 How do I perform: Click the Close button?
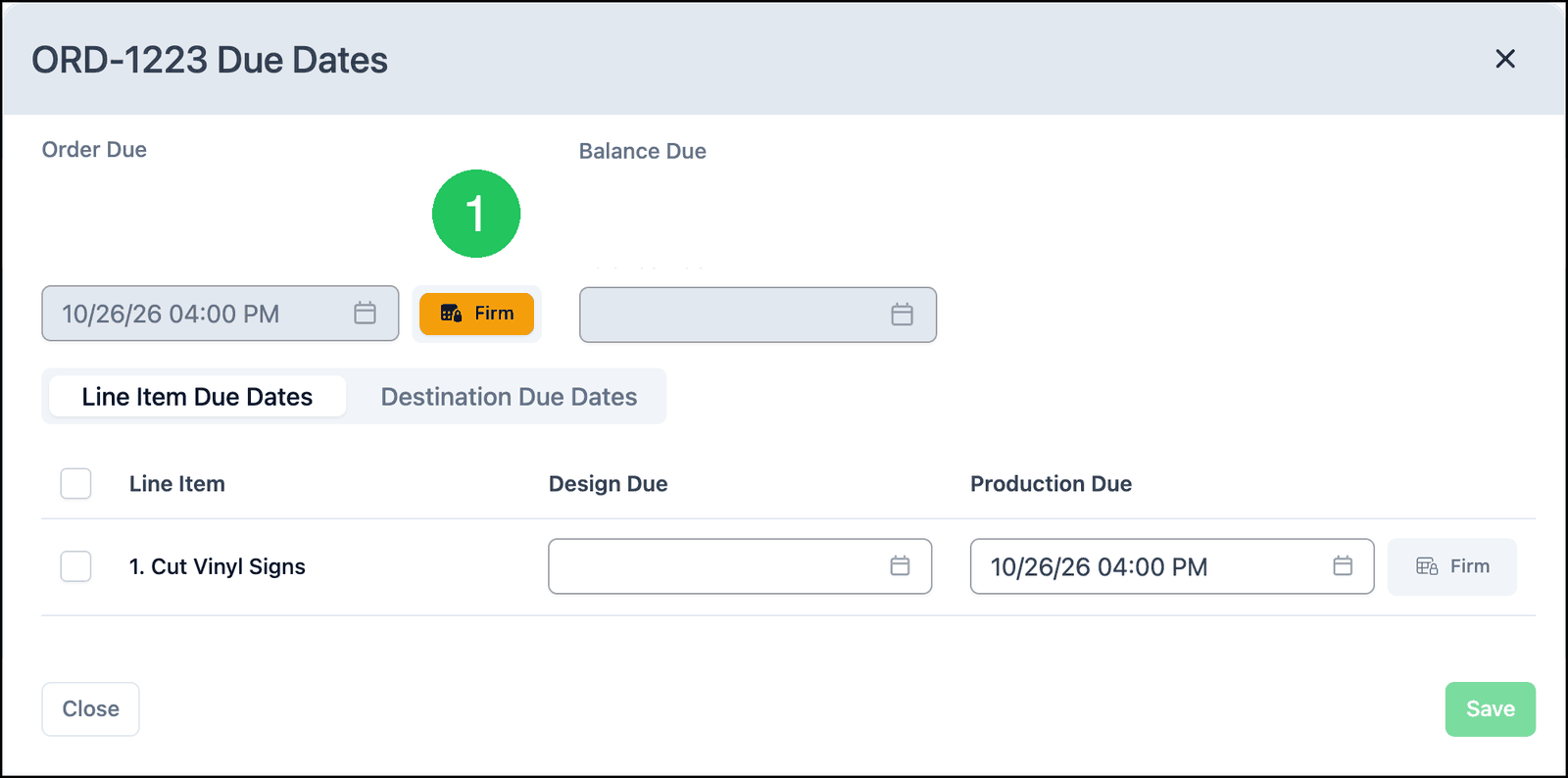90,708
